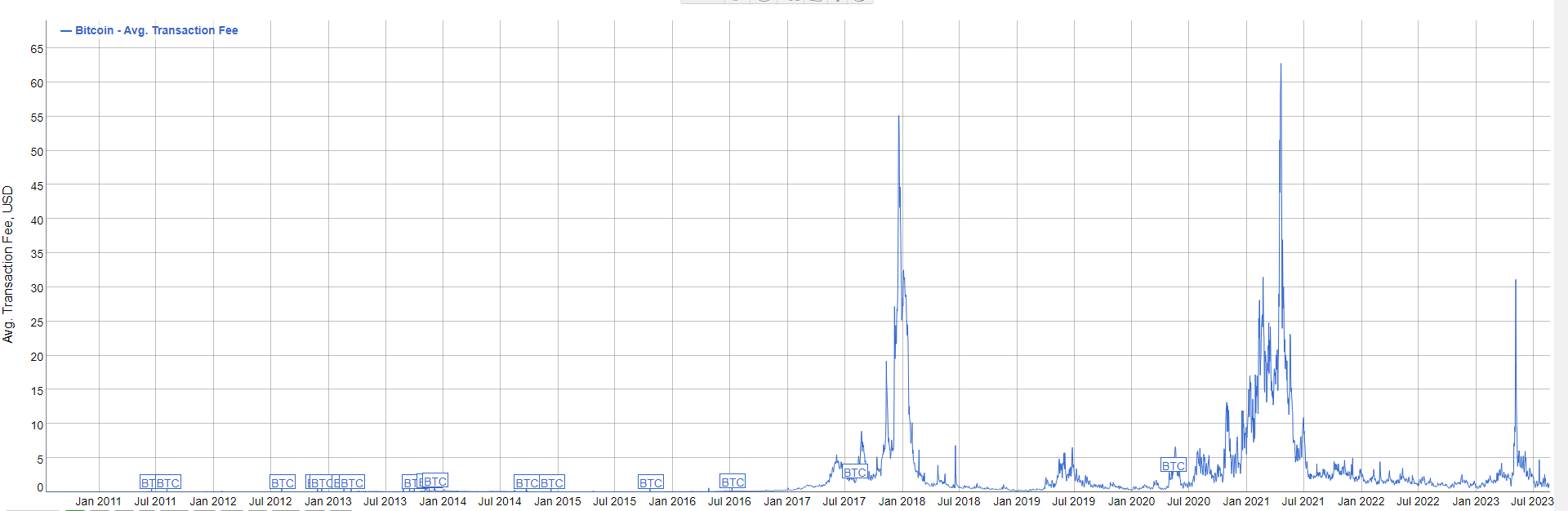Viewport: 1568px width, 511px height.
Task: Click the 25 value on the y-axis
Action: pyautogui.click(x=37, y=322)
